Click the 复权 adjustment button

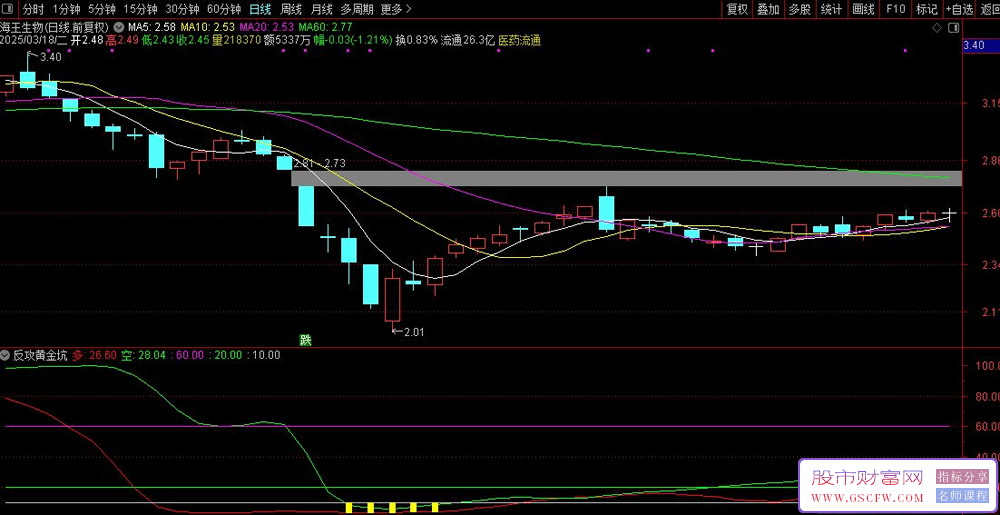pos(737,9)
